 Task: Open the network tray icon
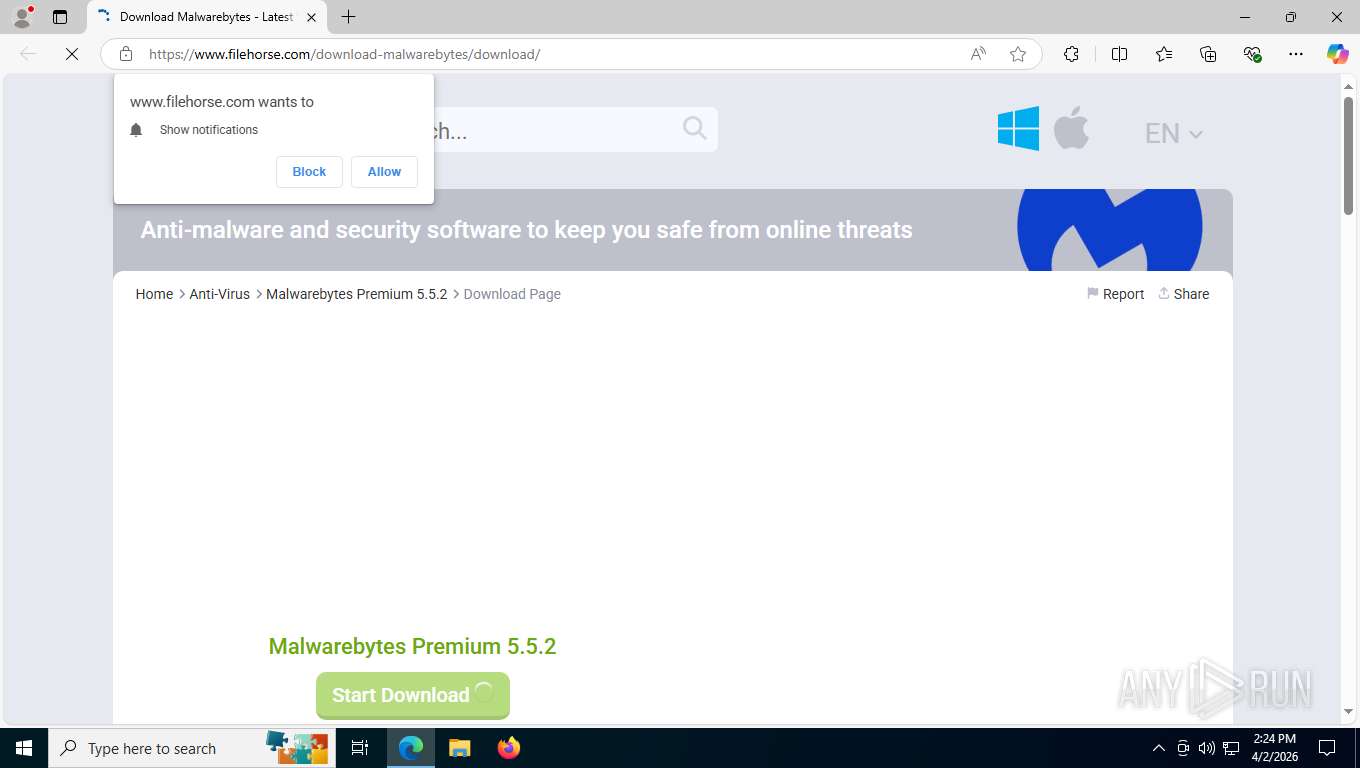1231,748
